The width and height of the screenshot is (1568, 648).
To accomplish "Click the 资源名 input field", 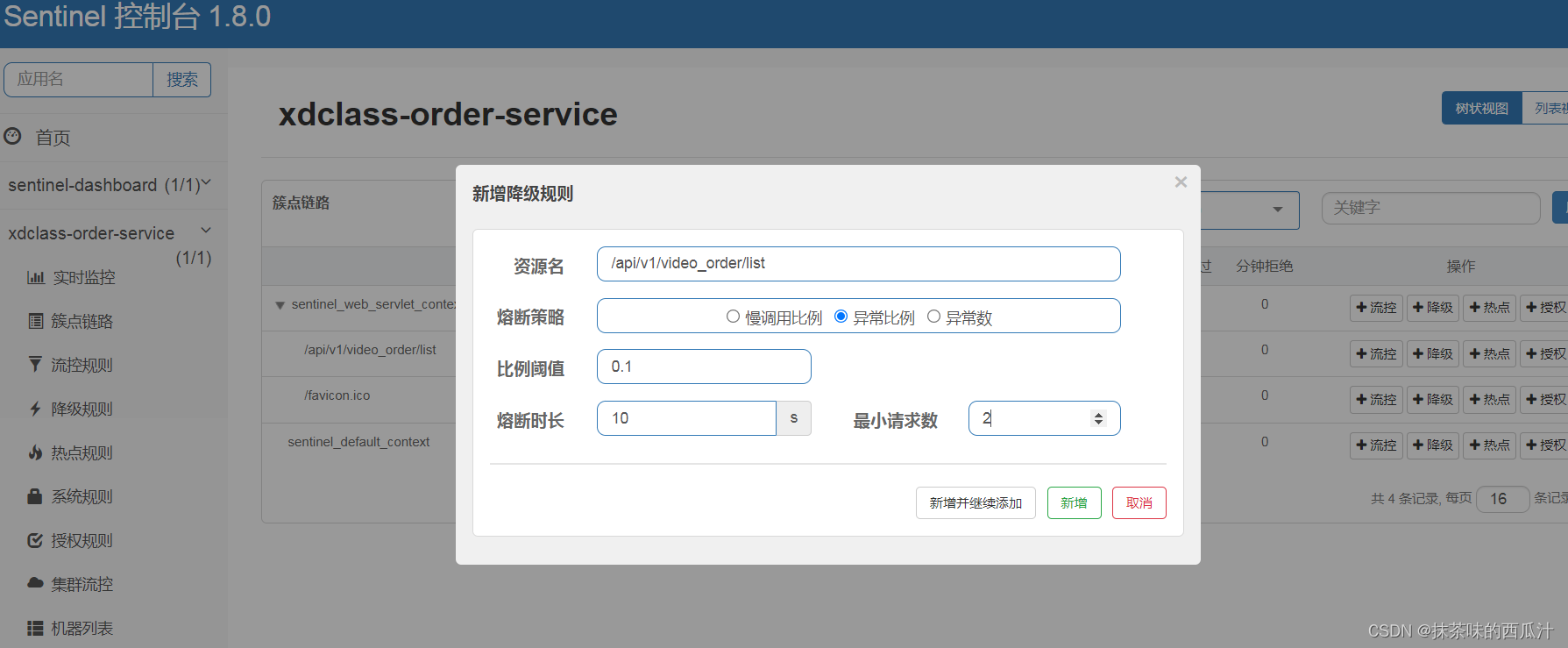I will [x=858, y=264].
